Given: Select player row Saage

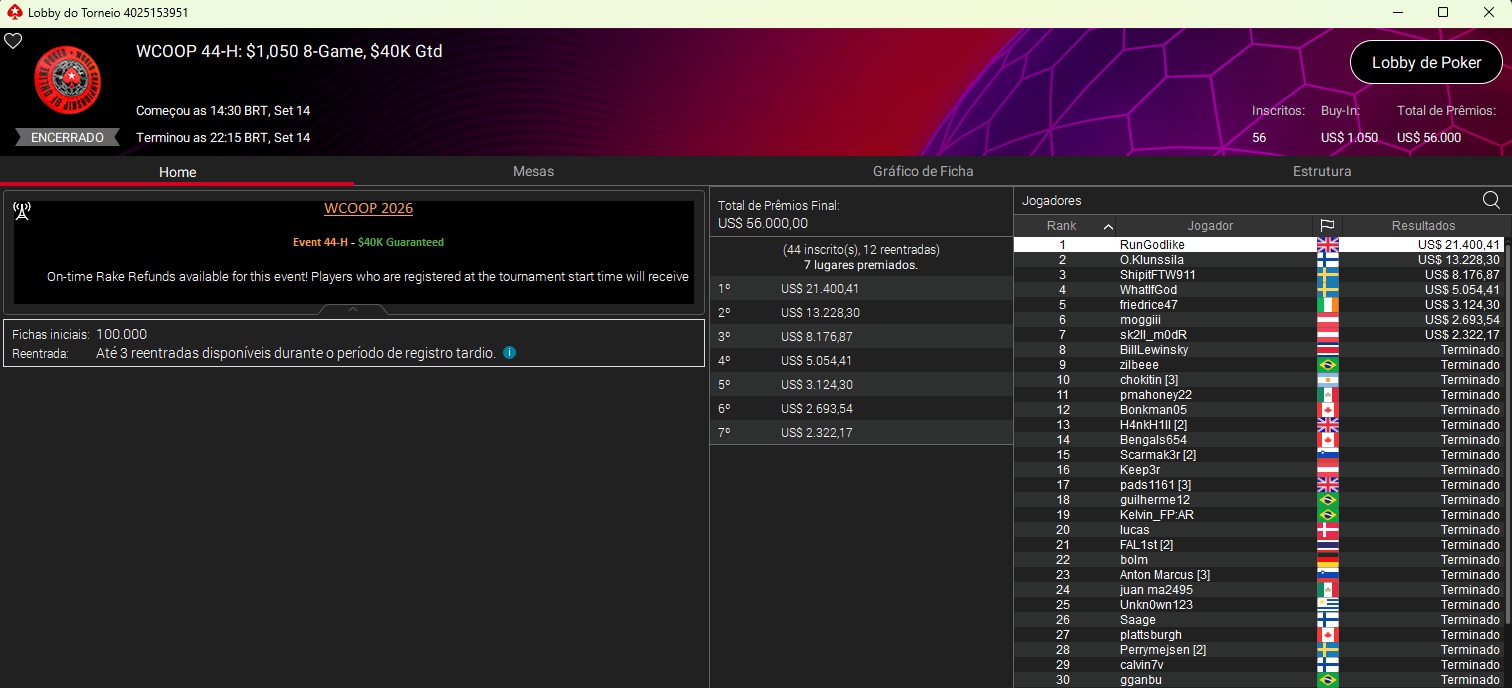Looking at the screenshot, I should click(1259, 620).
